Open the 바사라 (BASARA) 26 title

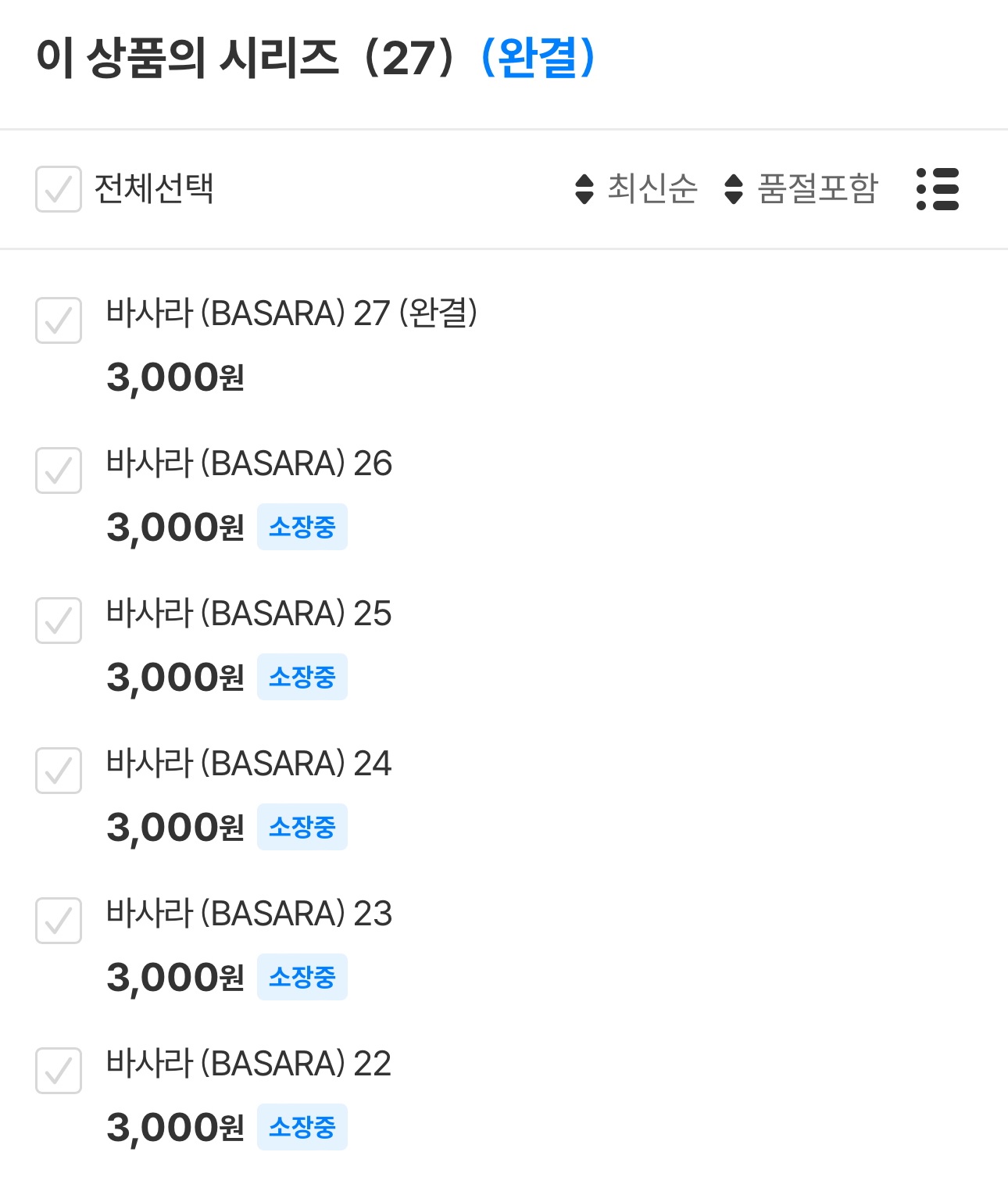coord(249,463)
